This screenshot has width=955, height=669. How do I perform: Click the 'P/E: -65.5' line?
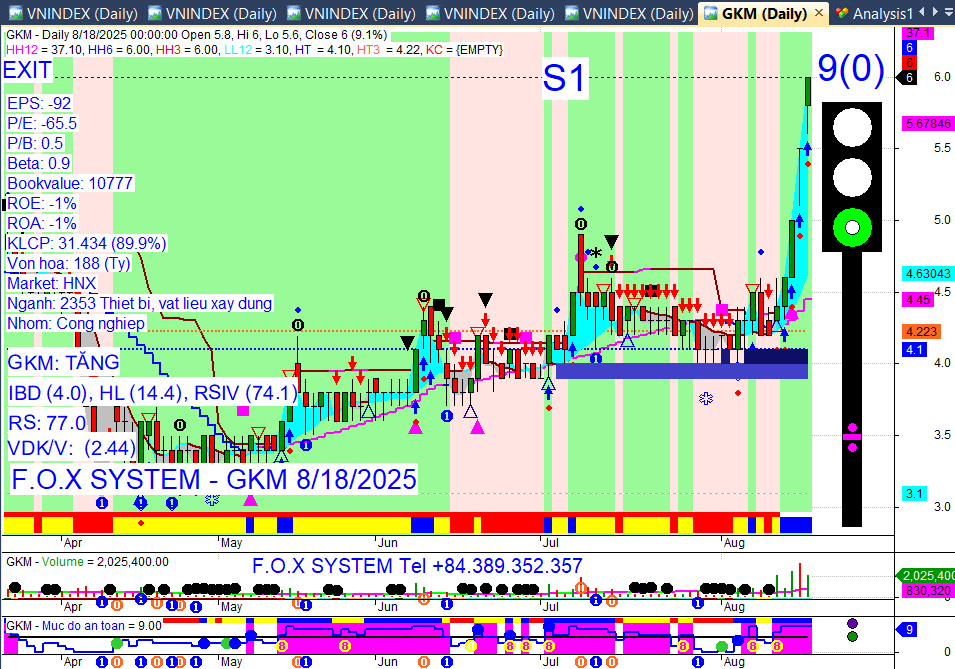[x=42, y=124]
